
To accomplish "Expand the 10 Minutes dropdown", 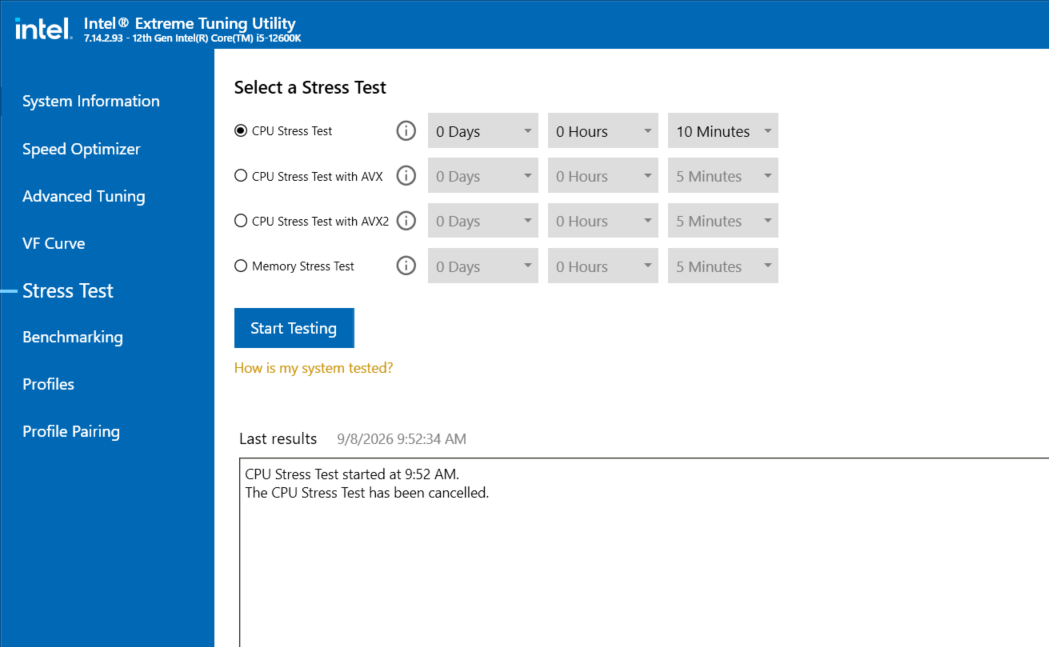I will click(723, 130).
